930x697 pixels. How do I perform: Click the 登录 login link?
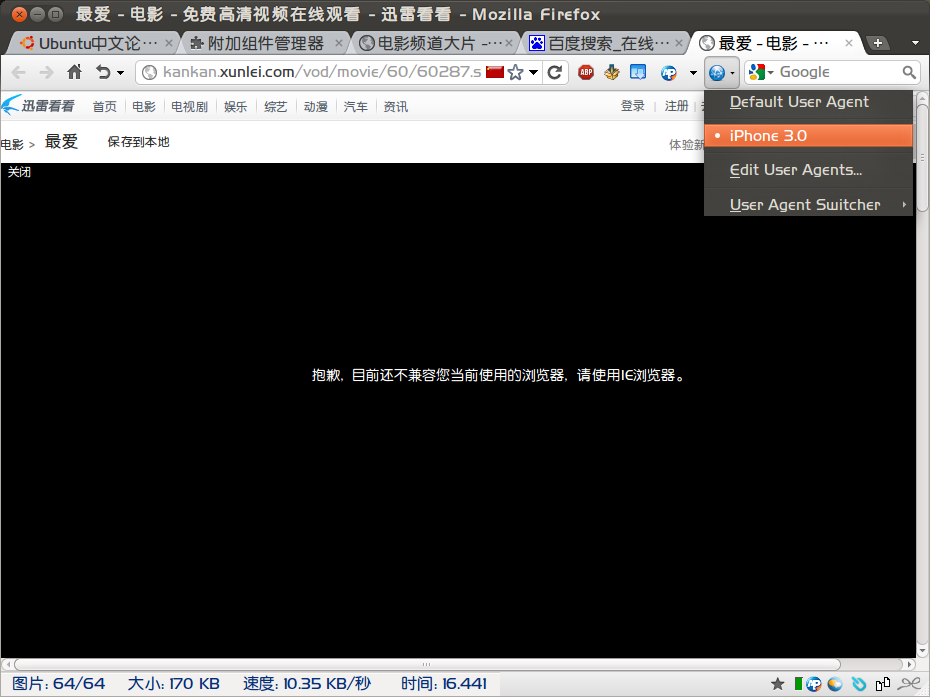point(632,106)
